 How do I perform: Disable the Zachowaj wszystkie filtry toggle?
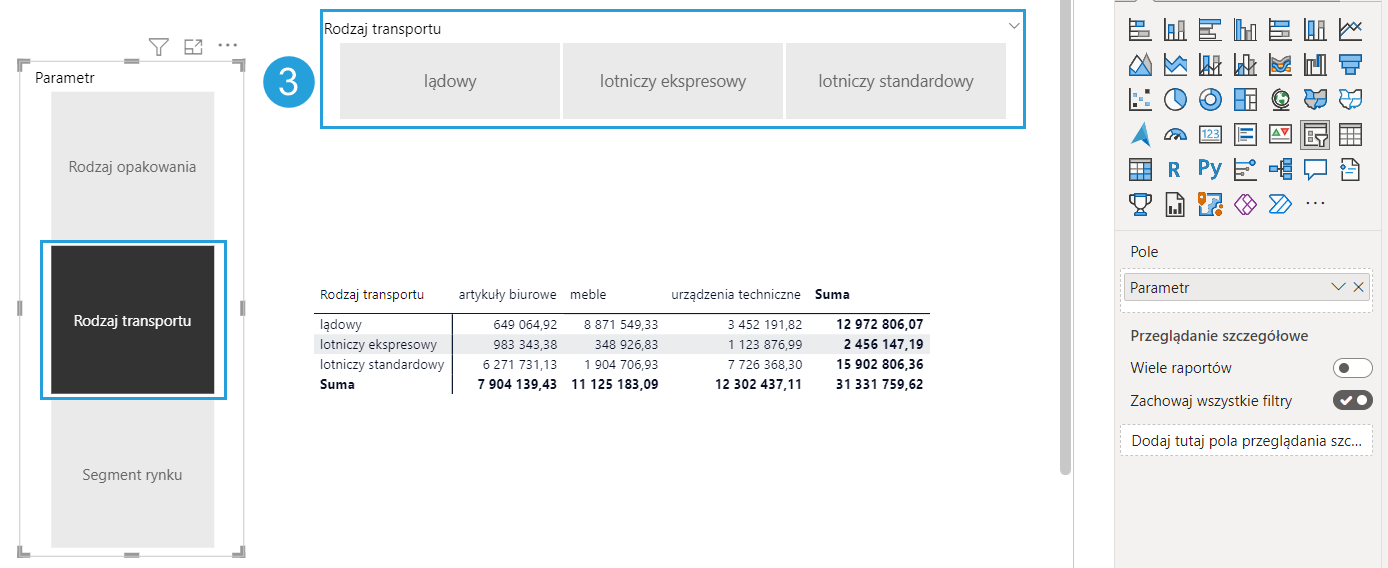[x=1352, y=401]
